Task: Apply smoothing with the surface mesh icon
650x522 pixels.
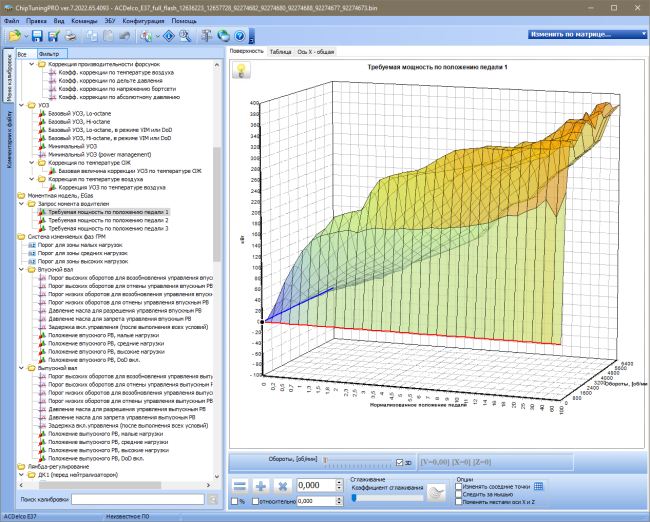Action: 437,493
